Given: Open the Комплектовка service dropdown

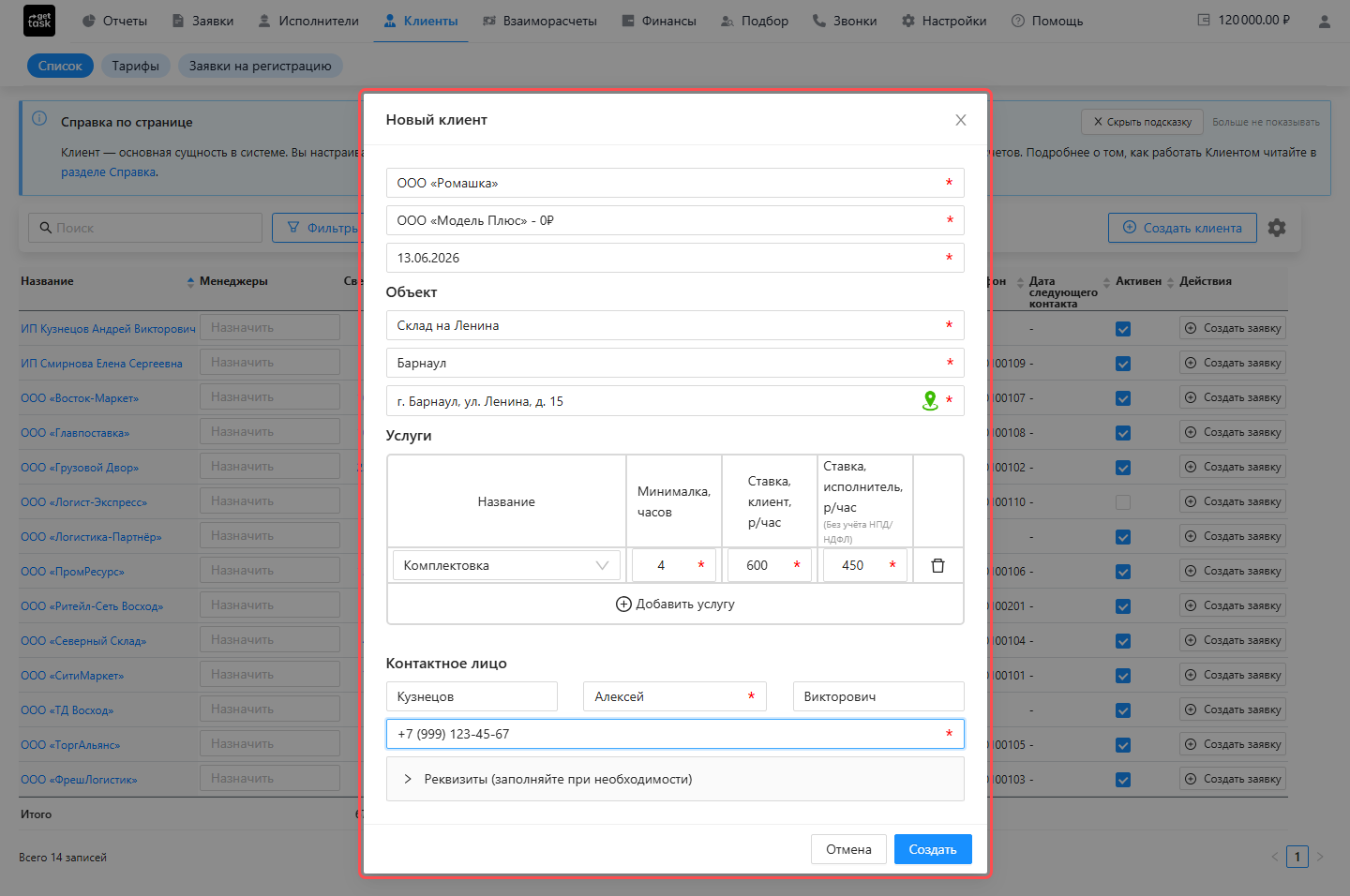Looking at the screenshot, I should [506, 565].
